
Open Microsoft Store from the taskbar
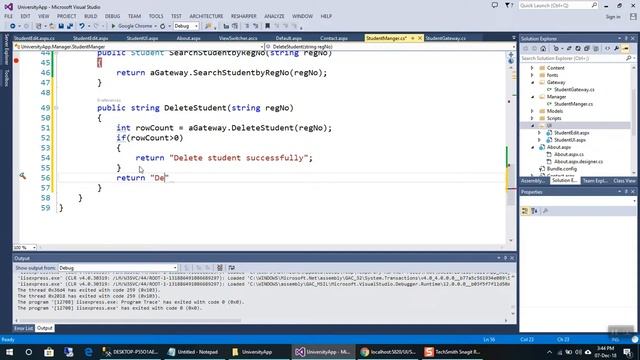49,352
